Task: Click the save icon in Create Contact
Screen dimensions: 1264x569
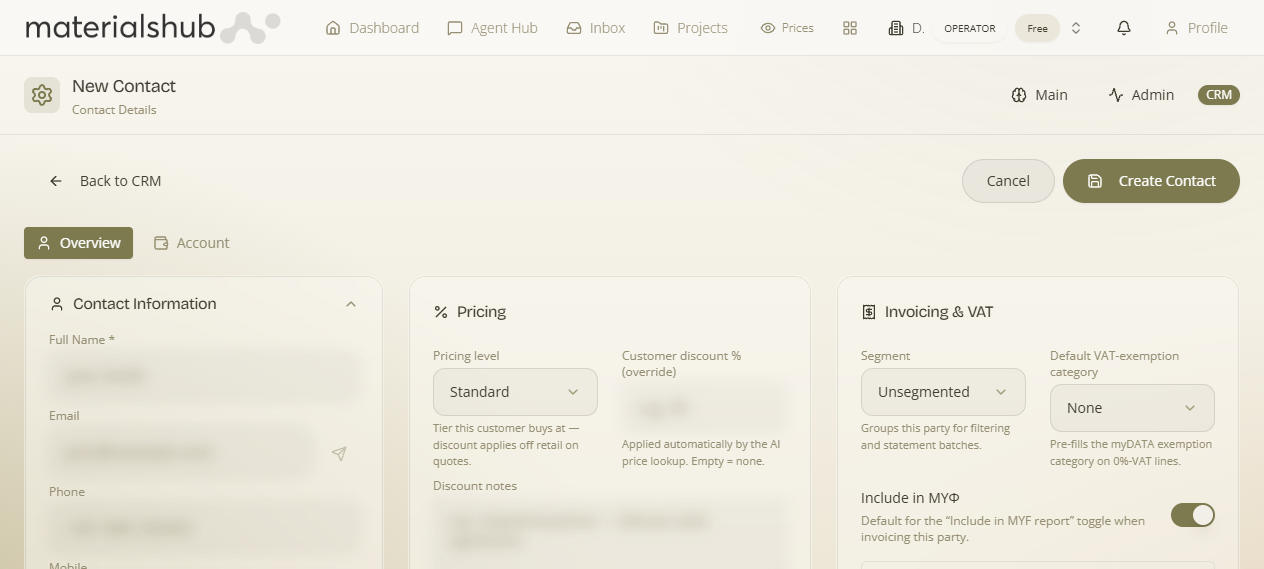Action: point(1095,181)
